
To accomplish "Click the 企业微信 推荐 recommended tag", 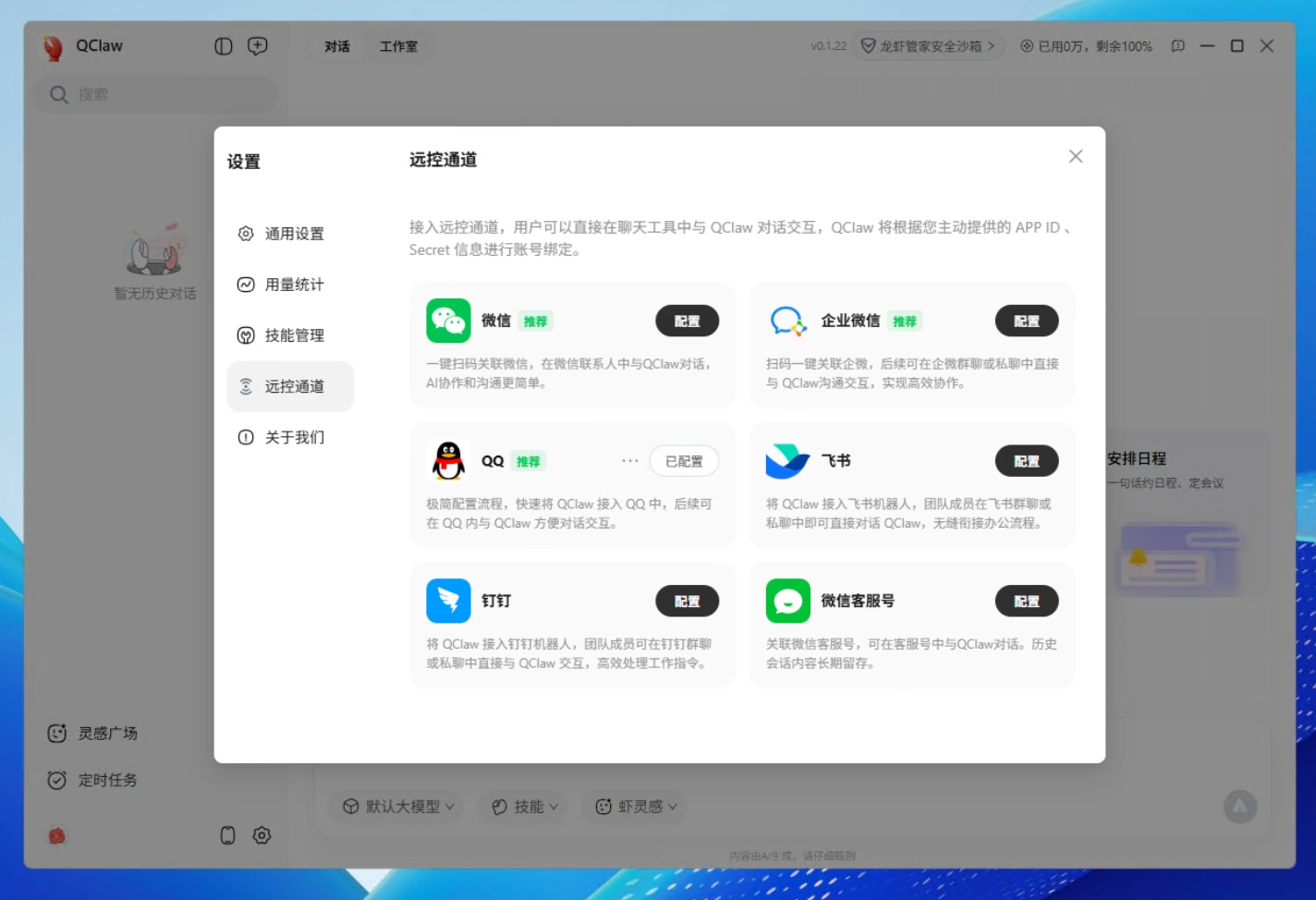I will click(x=905, y=322).
